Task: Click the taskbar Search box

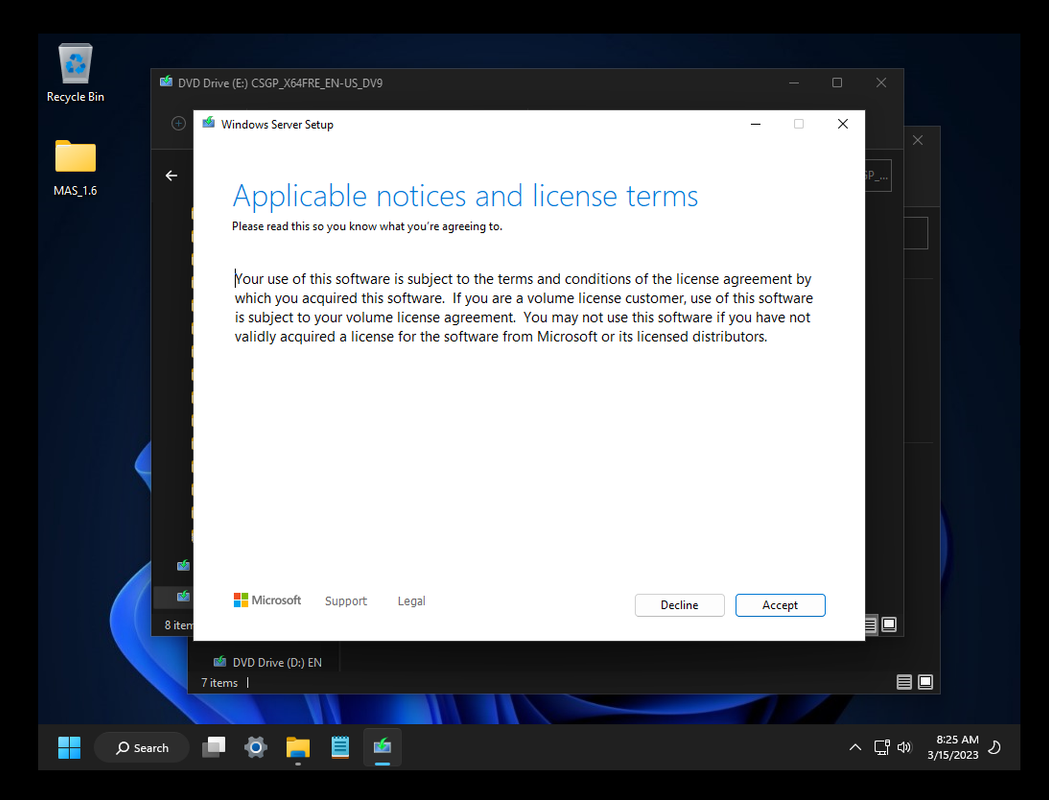Action: [x=142, y=748]
